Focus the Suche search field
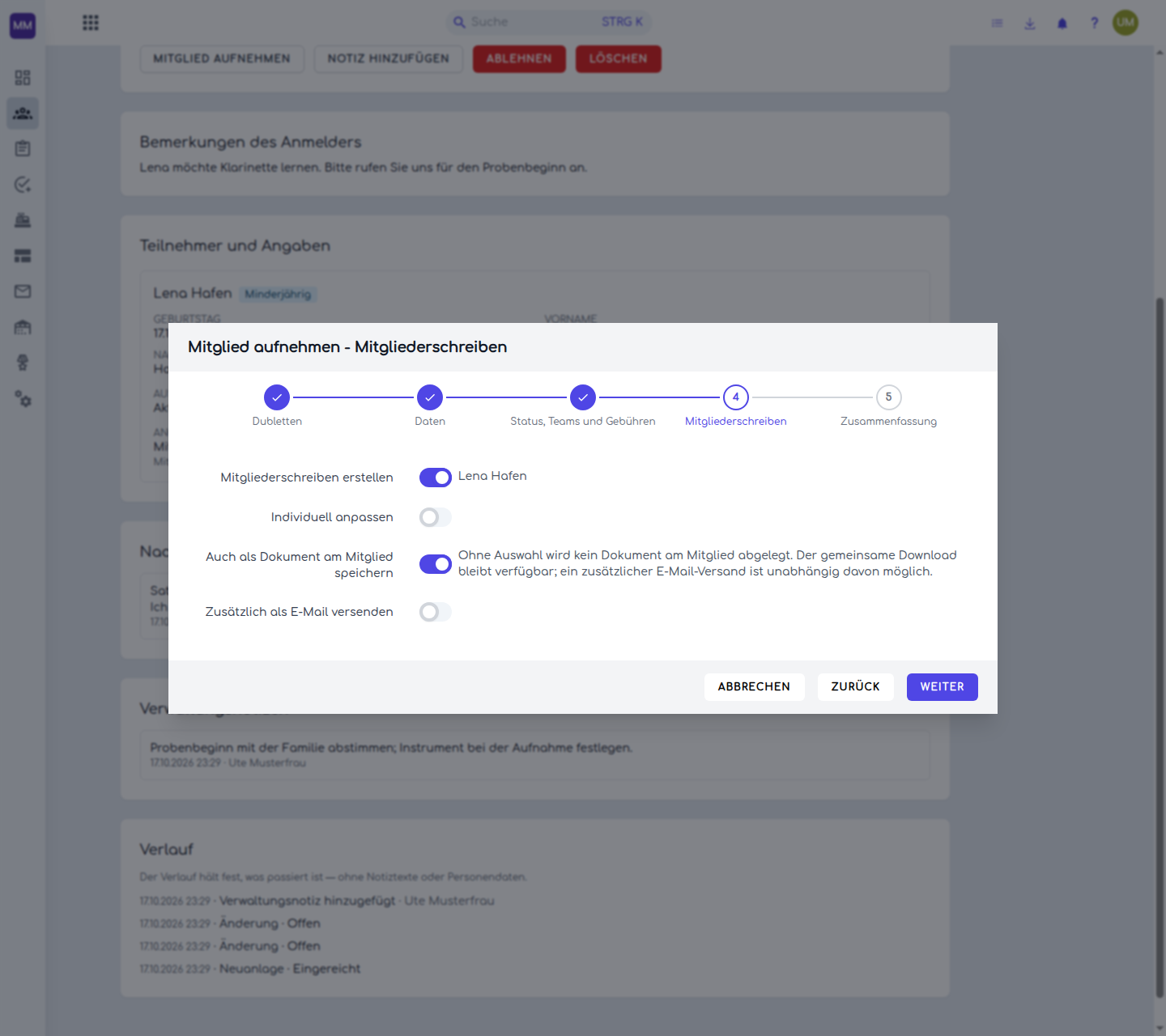 (549, 22)
